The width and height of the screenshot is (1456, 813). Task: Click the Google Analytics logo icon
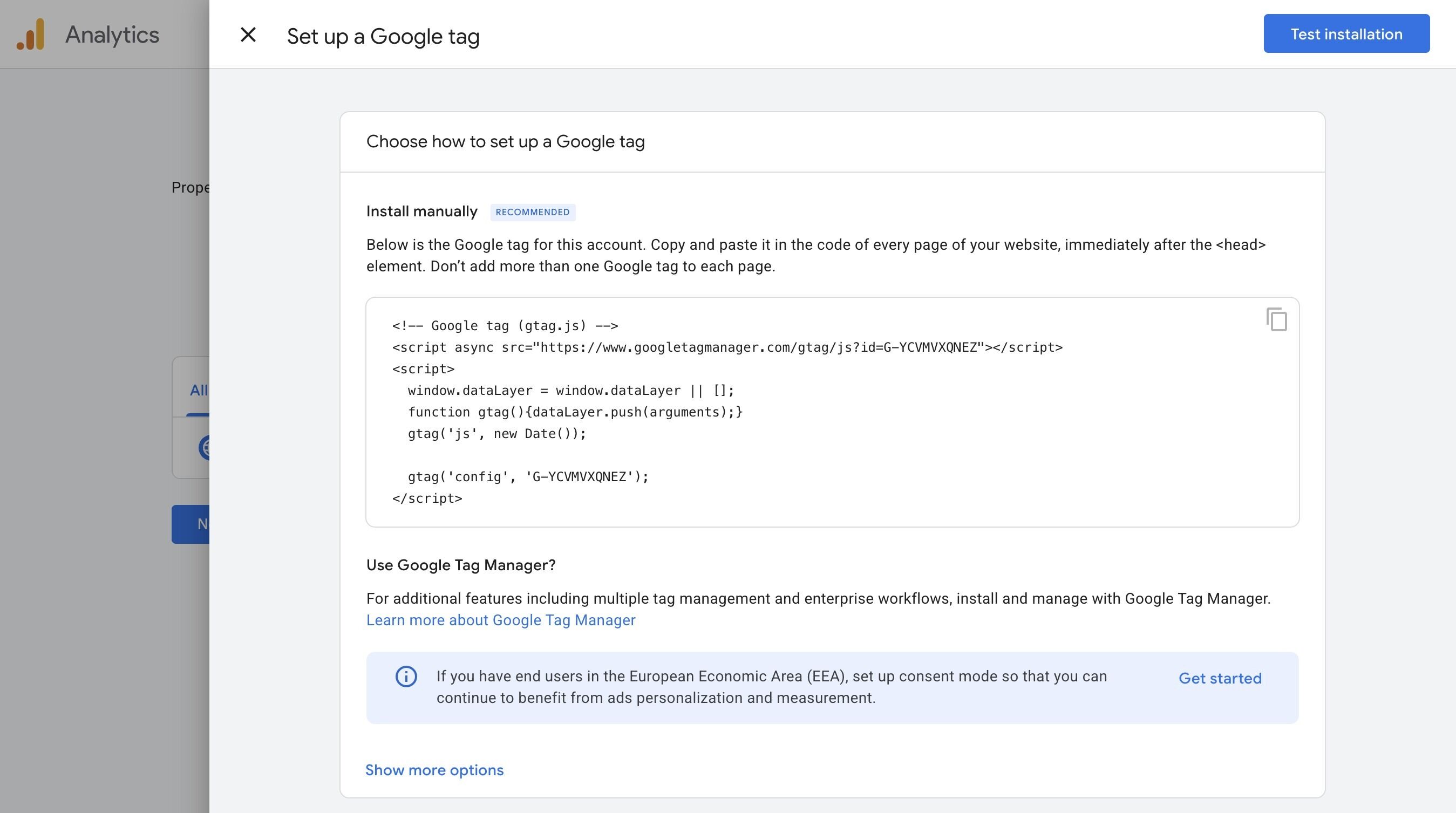tap(31, 35)
